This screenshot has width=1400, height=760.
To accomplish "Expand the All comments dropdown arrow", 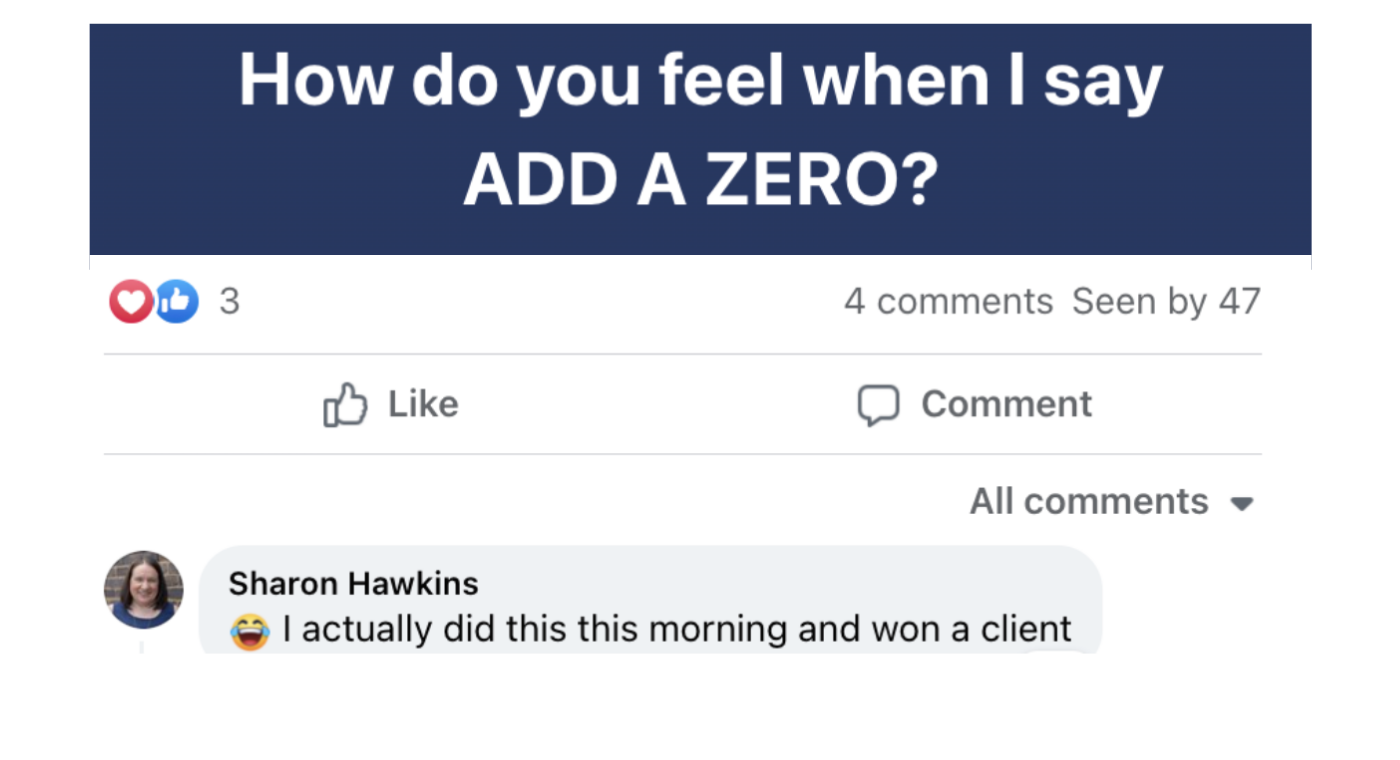I will [1242, 503].
